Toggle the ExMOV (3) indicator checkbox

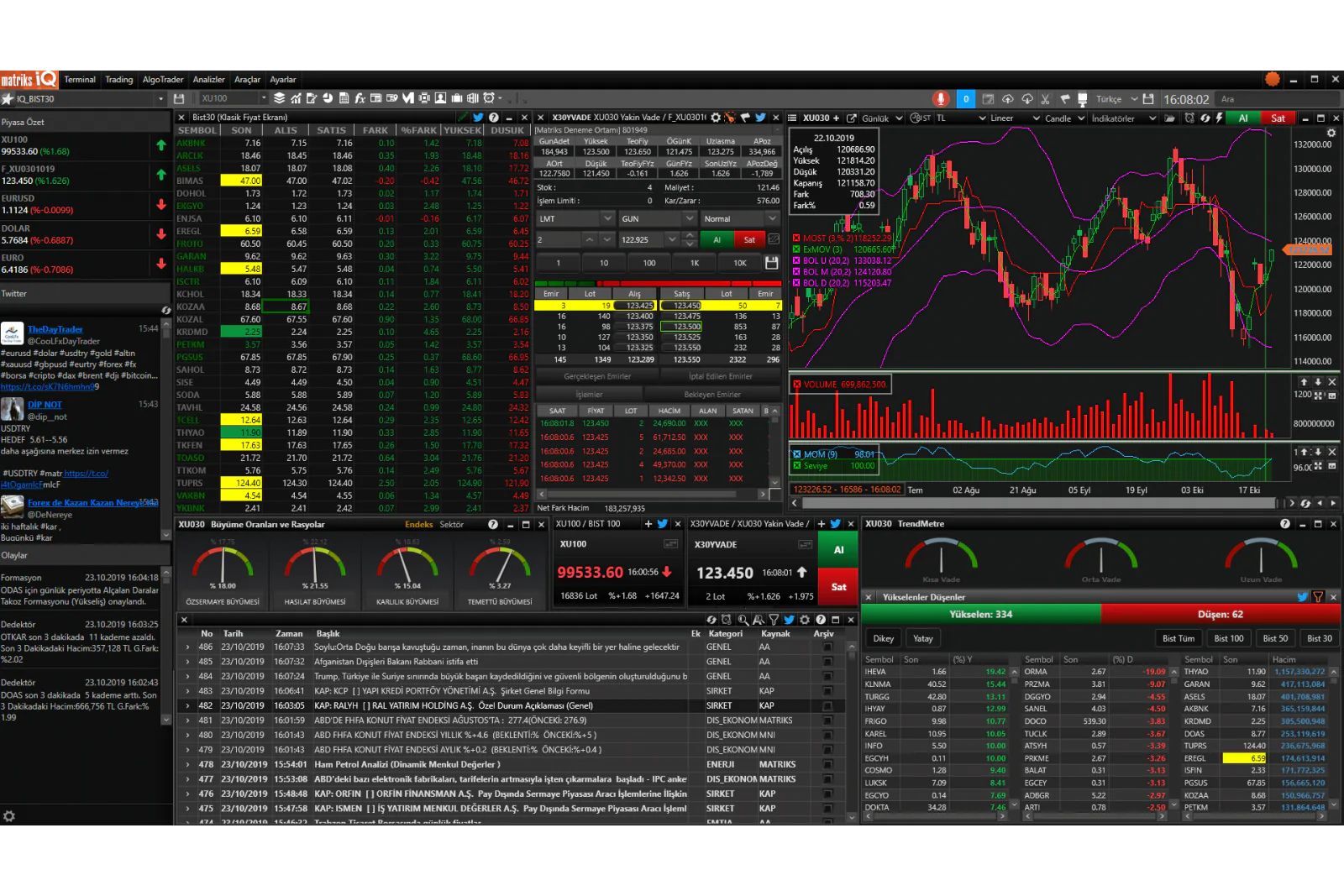click(x=796, y=249)
